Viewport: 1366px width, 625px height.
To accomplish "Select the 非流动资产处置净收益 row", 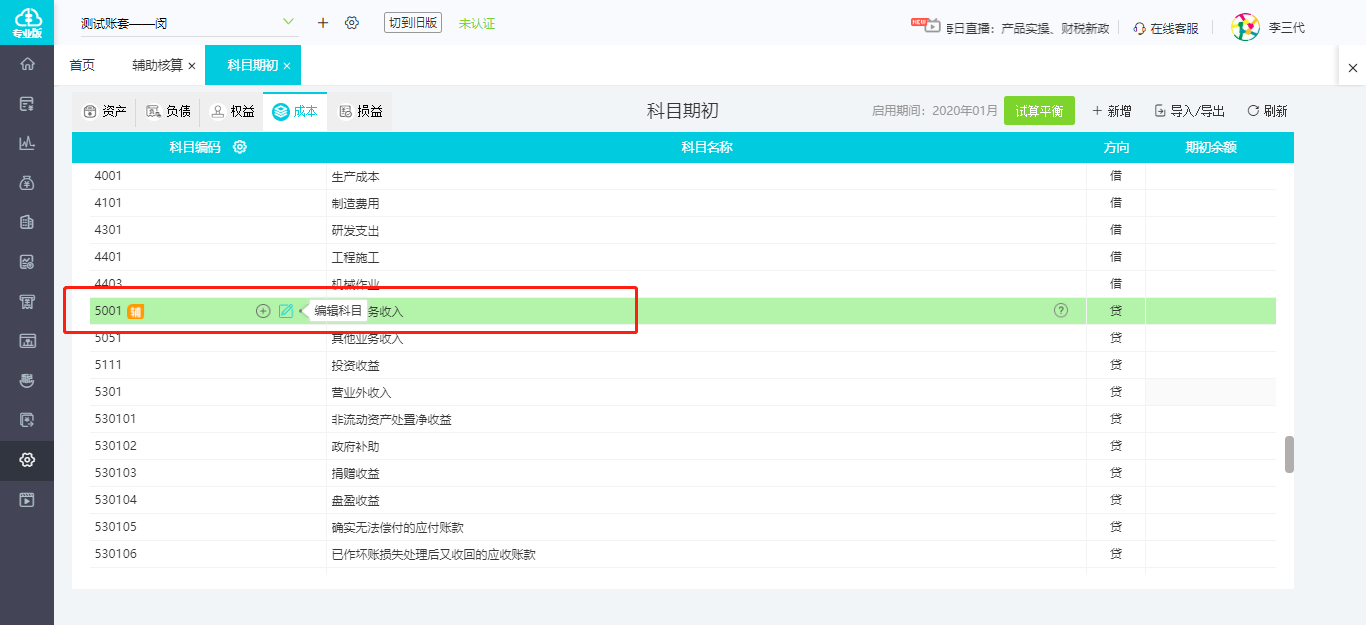I will click(683, 419).
